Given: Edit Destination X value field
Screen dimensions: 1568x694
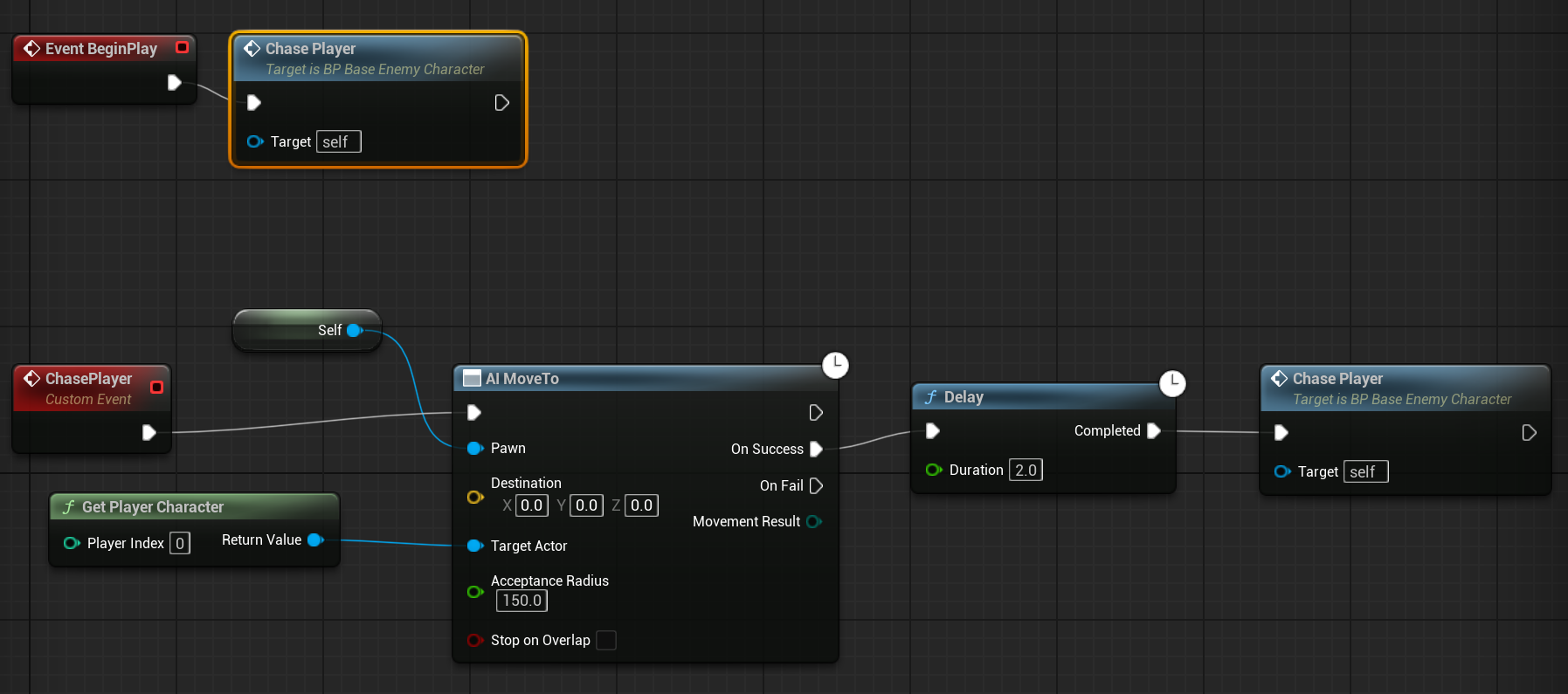Looking at the screenshot, I should coord(532,505).
